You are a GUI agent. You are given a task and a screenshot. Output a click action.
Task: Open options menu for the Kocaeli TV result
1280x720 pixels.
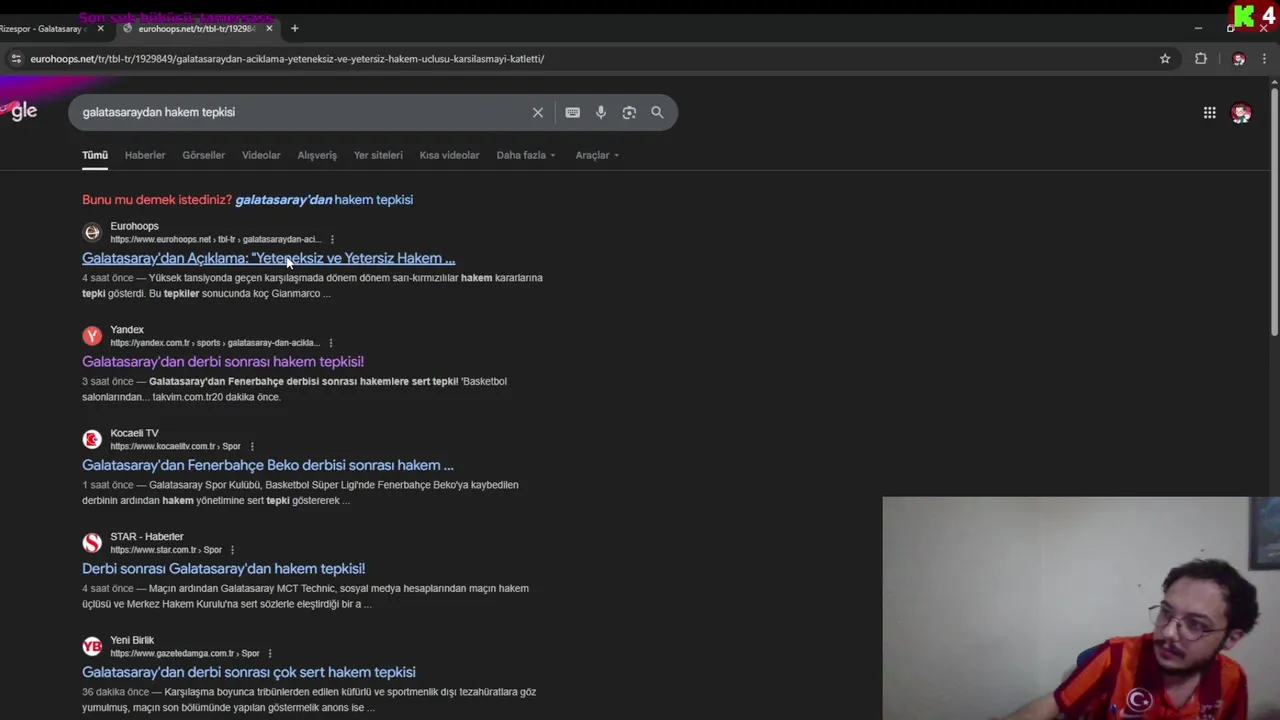pos(252,446)
